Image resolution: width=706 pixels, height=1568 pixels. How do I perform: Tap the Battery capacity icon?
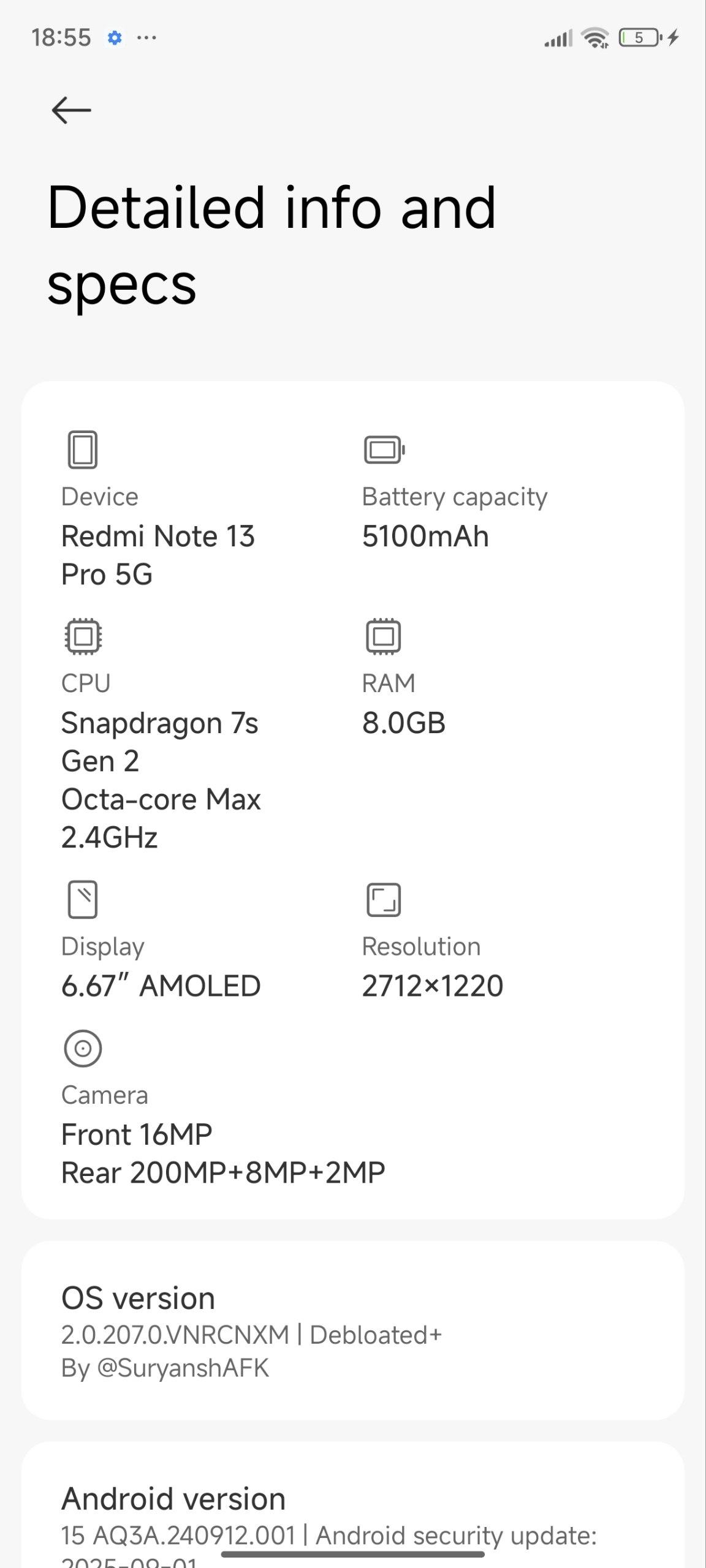384,450
